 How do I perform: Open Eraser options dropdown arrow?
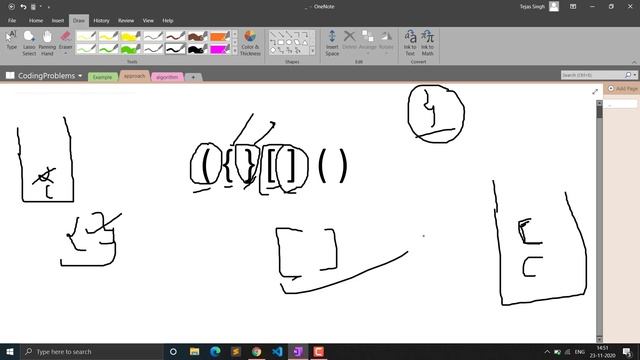65,53
